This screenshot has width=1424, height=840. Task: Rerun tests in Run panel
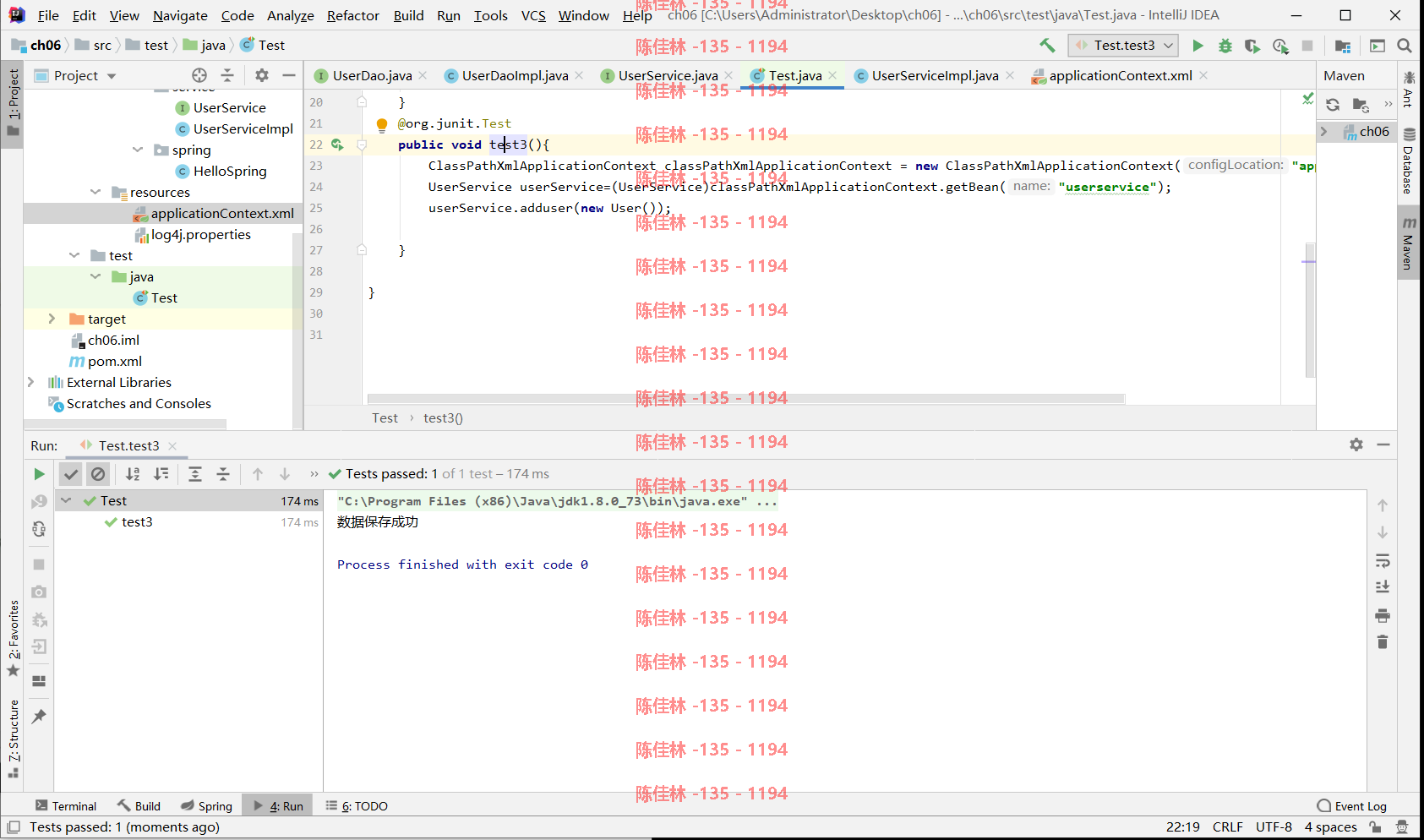[39, 474]
